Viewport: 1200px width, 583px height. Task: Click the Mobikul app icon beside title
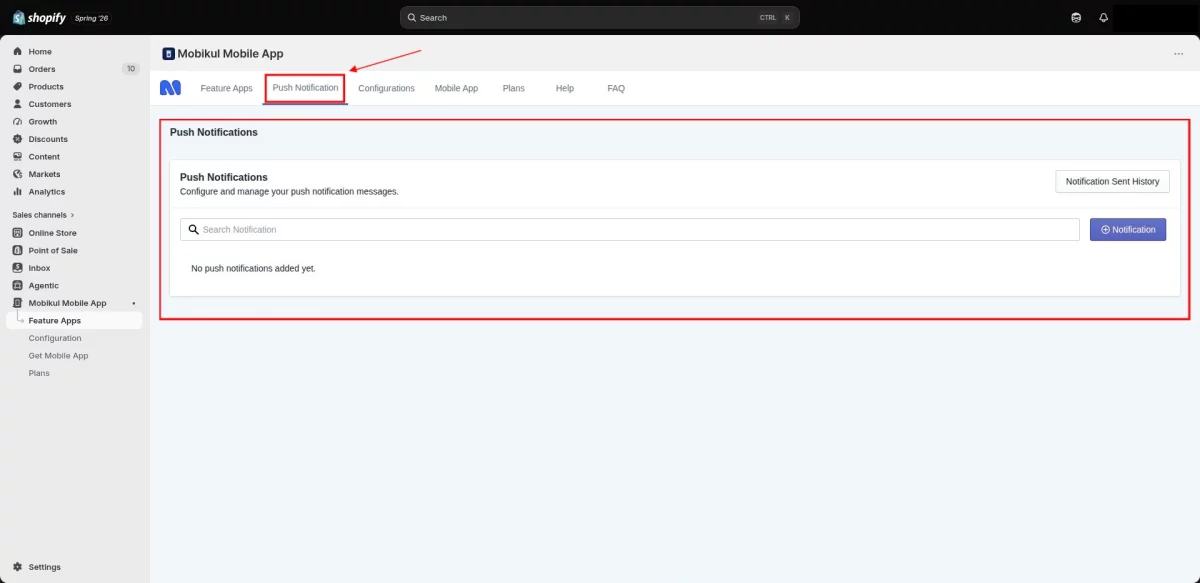[x=168, y=54]
